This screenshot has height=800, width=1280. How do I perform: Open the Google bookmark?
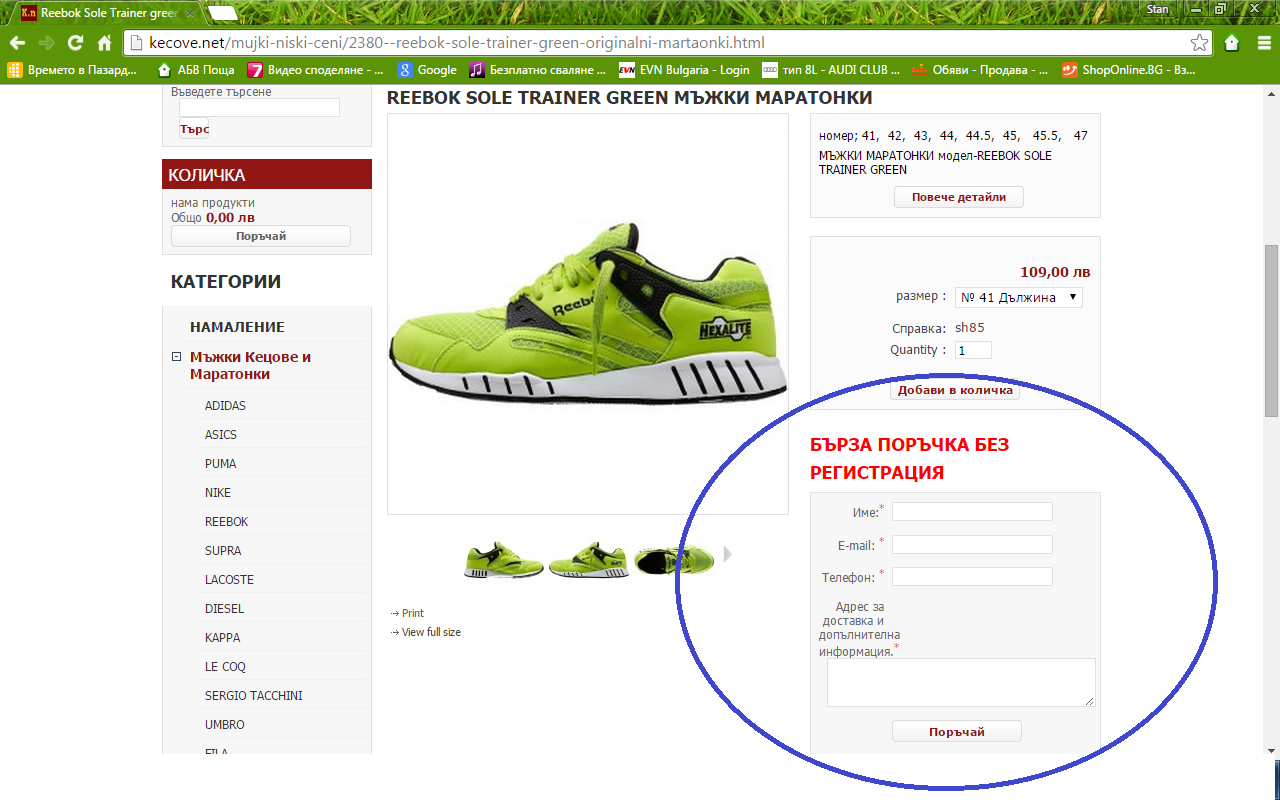427,70
